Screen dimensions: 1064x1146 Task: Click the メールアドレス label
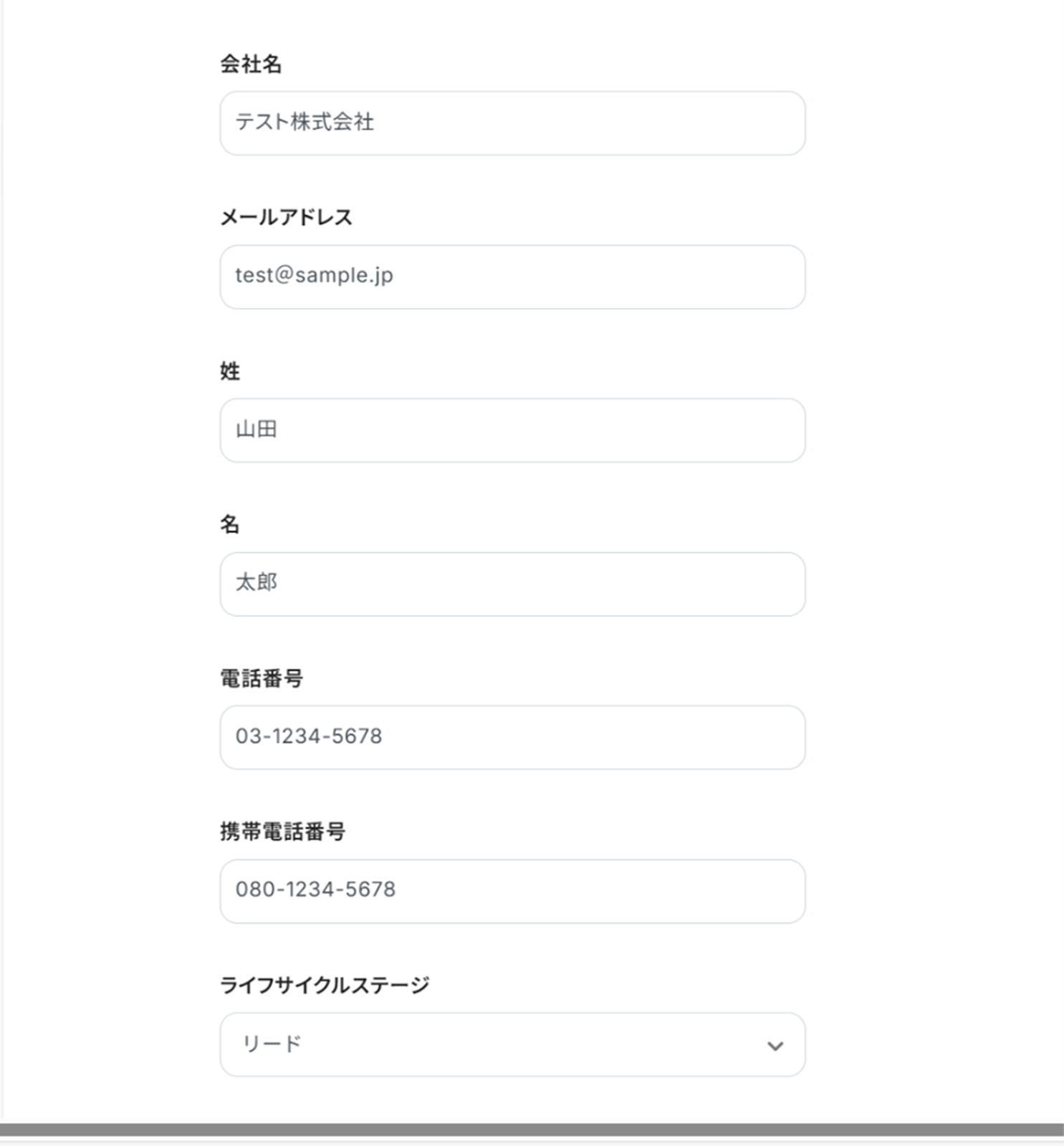pyautogui.click(x=286, y=217)
